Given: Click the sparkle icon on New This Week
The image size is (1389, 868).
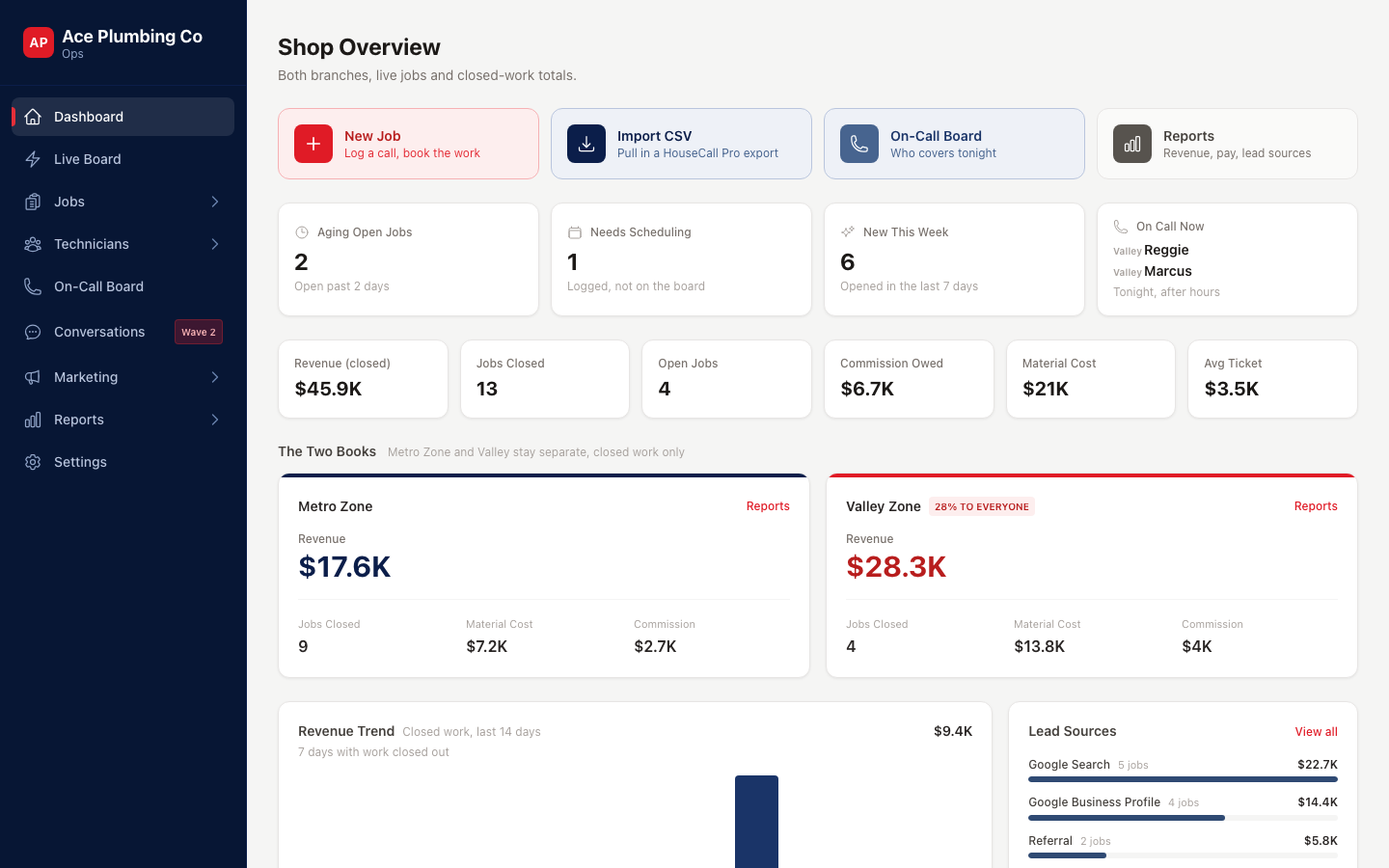Looking at the screenshot, I should [848, 232].
